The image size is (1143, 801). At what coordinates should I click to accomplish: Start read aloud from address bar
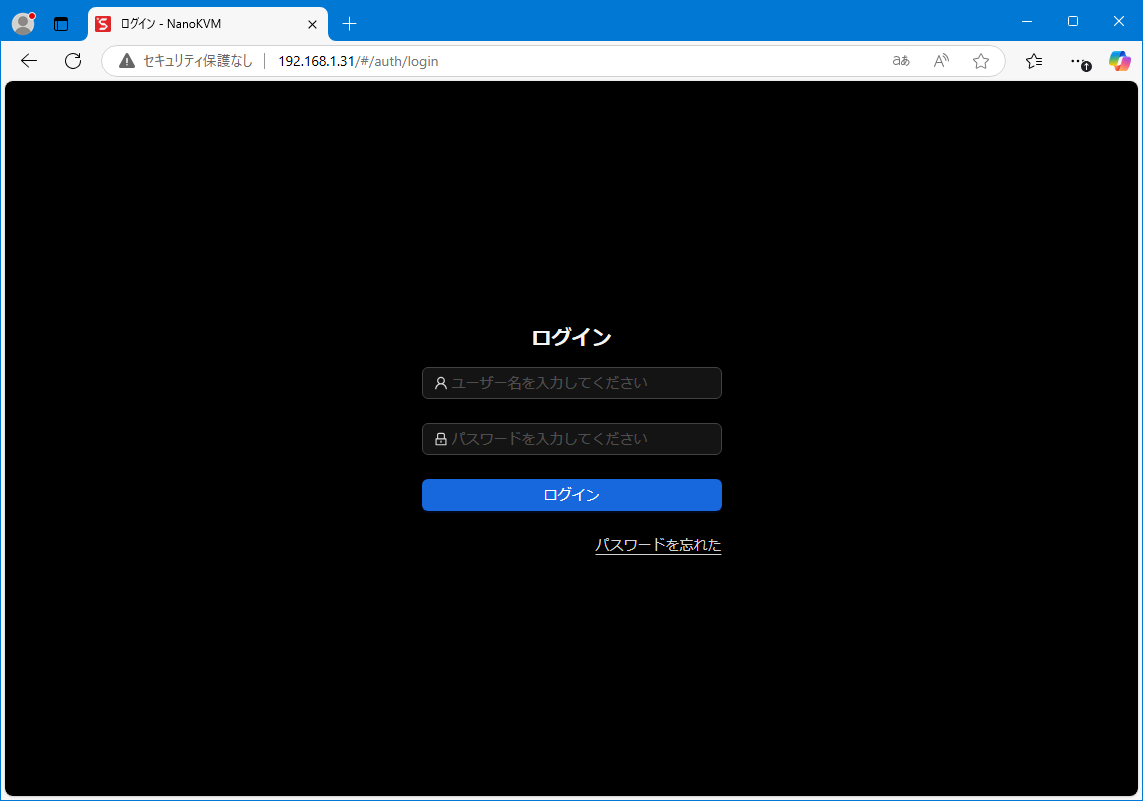coord(941,61)
